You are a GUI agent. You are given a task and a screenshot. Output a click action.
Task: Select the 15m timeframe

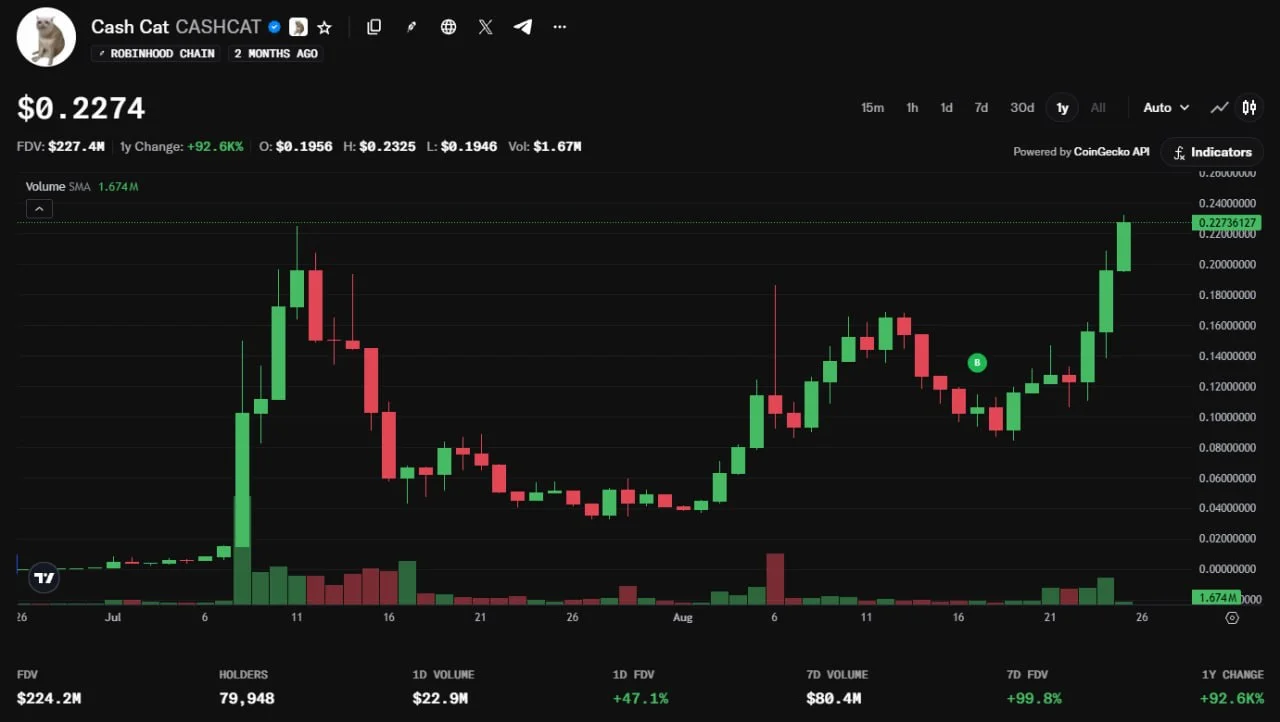pos(872,107)
